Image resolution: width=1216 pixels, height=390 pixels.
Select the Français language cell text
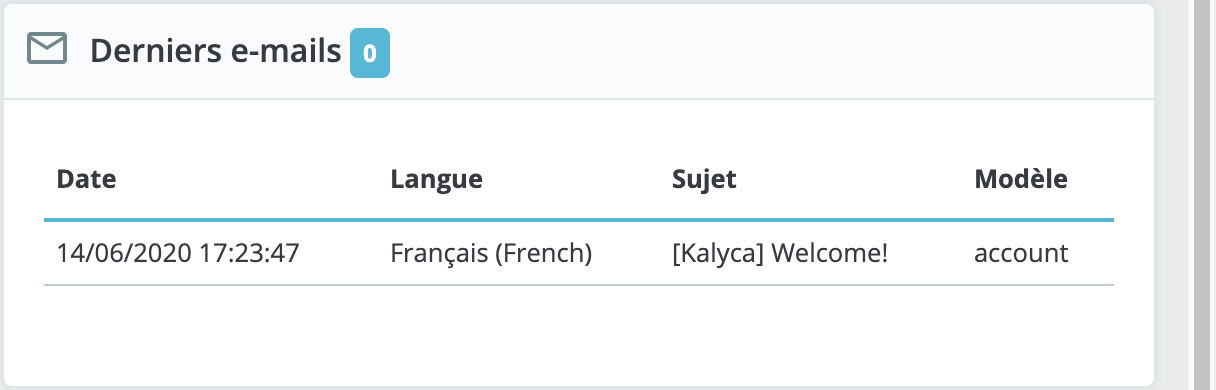point(436,253)
